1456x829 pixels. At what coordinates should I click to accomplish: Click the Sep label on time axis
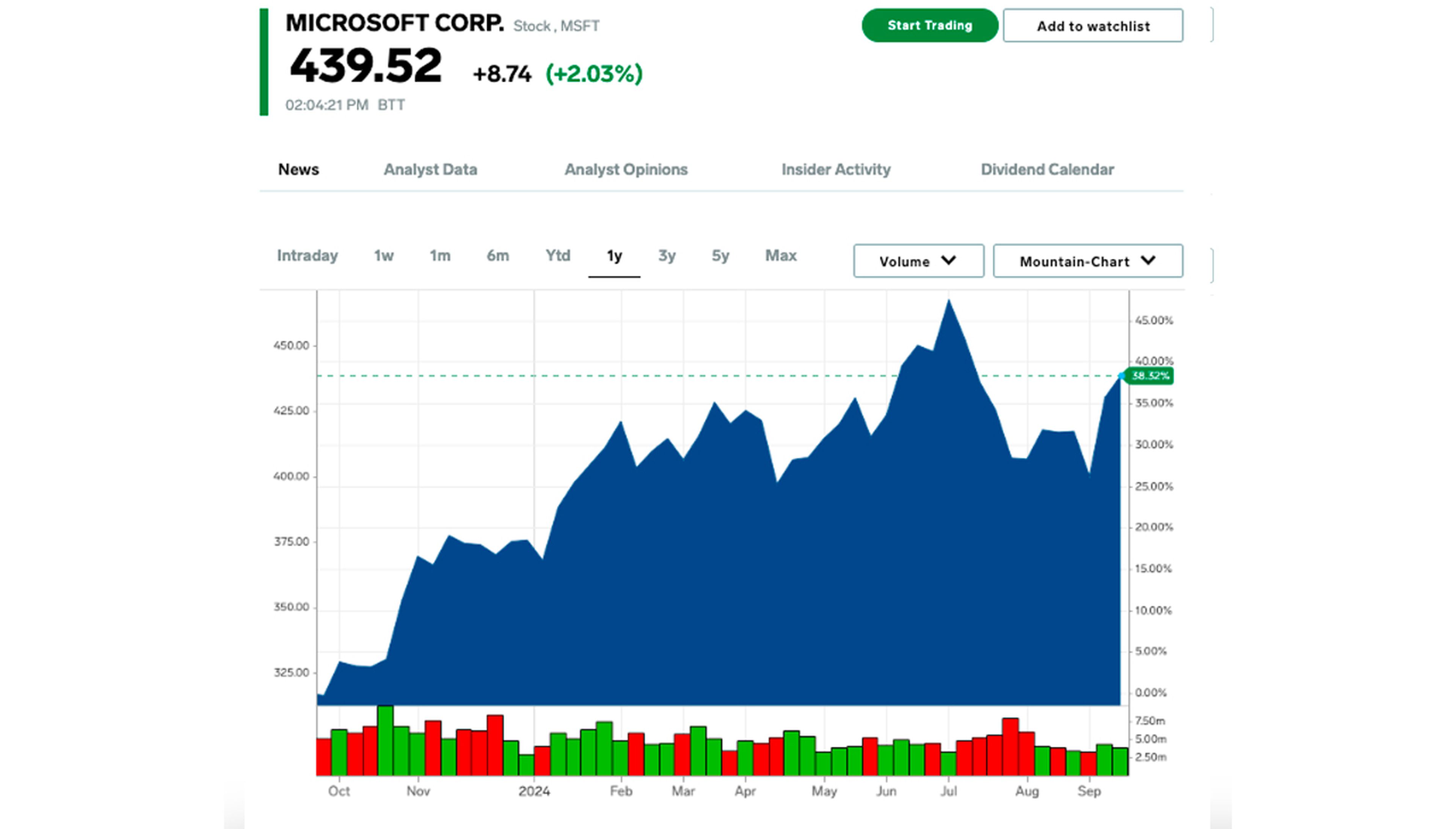click(1089, 791)
